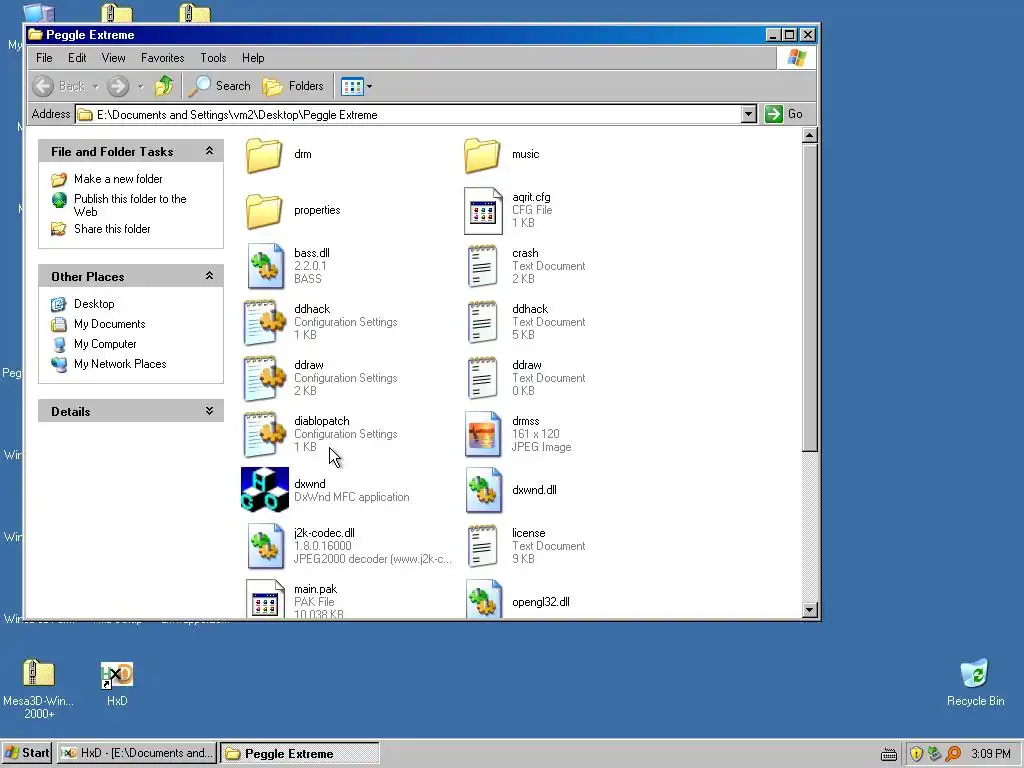1024x768 pixels.
Task: Select the dxwnd.dll file icon
Action: click(x=484, y=490)
